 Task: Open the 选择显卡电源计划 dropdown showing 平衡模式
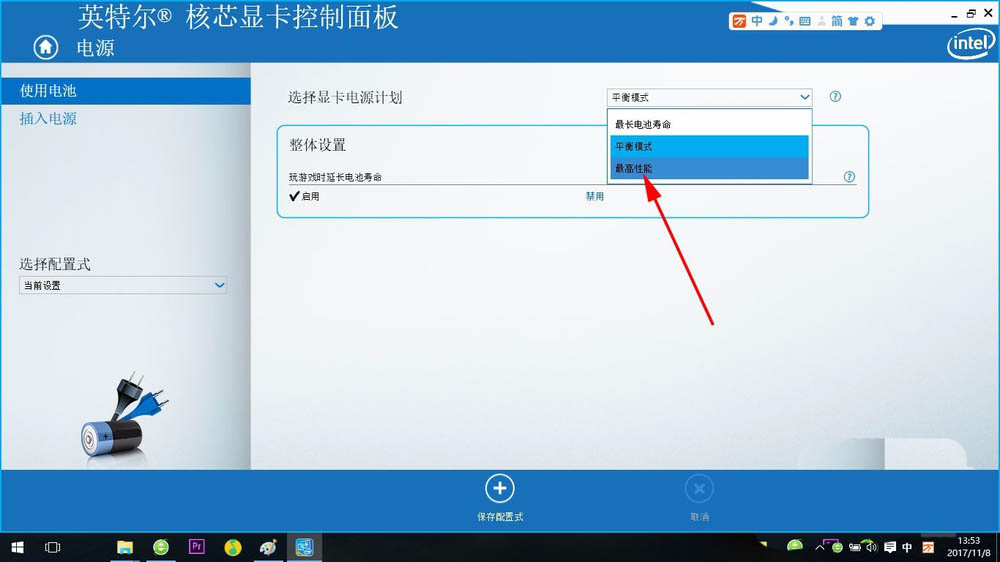tap(709, 97)
